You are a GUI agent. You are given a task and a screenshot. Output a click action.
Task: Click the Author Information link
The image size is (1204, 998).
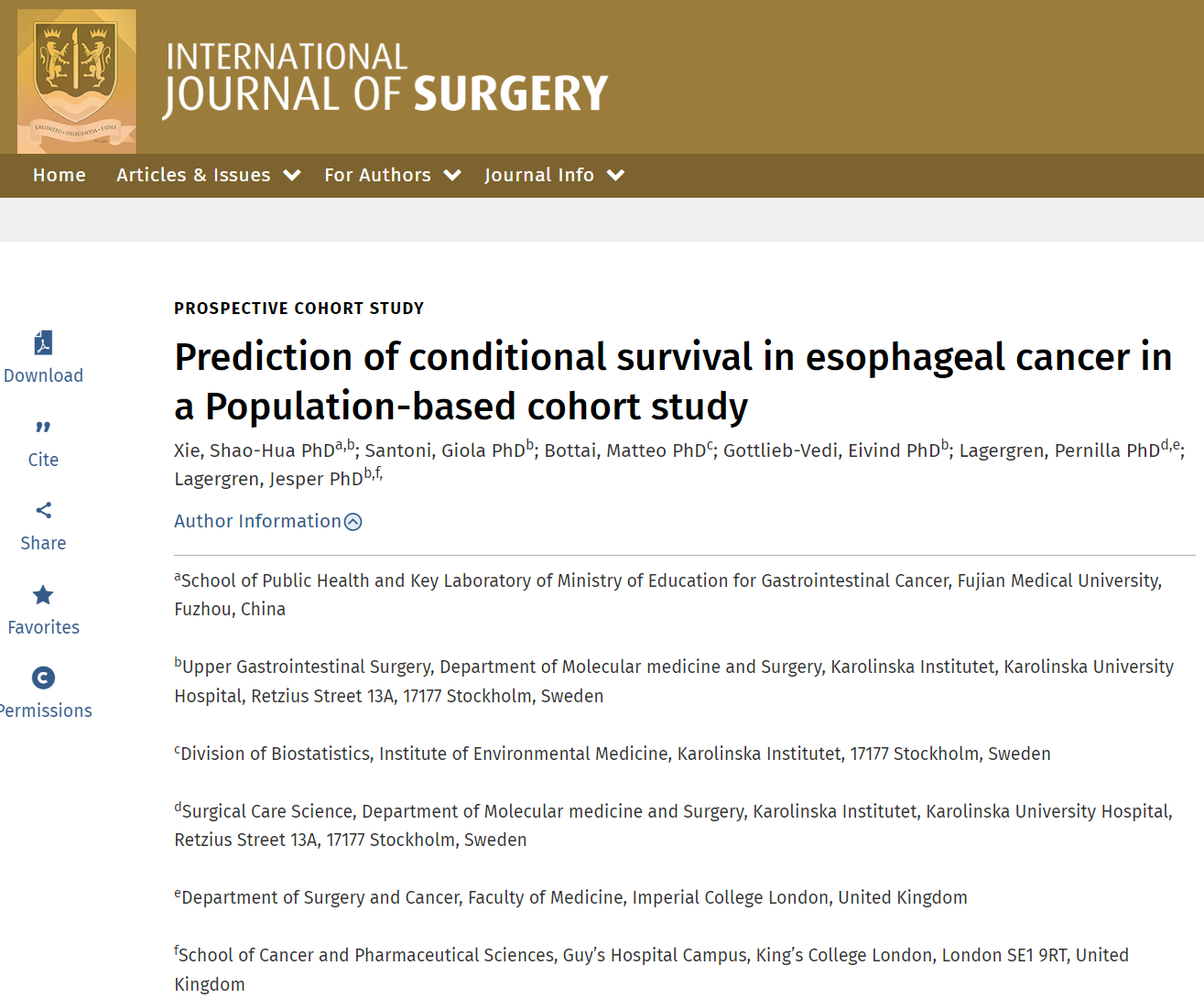(x=257, y=521)
